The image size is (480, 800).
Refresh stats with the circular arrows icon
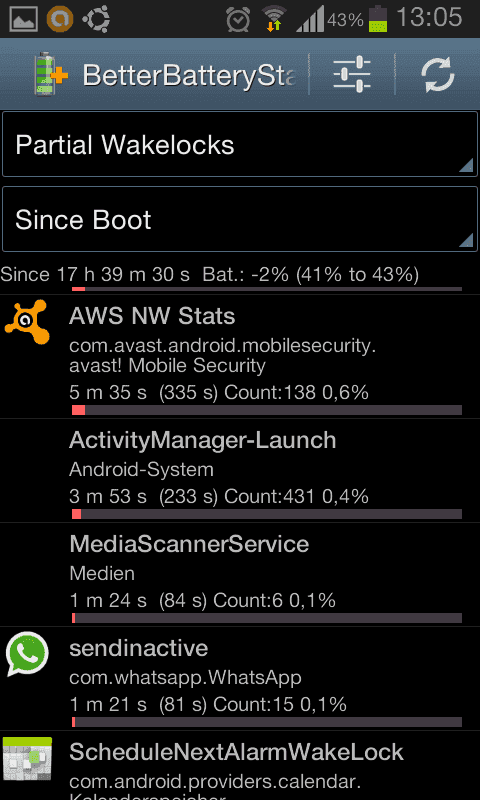(438, 75)
